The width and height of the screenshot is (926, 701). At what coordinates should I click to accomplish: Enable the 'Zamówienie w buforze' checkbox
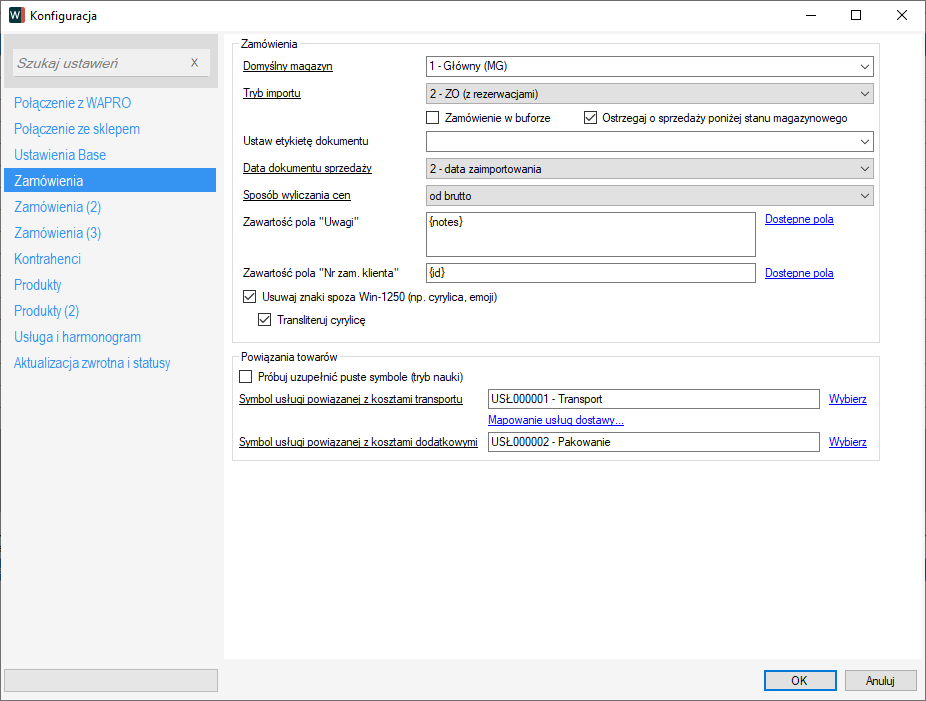click(x=433, y=118)
